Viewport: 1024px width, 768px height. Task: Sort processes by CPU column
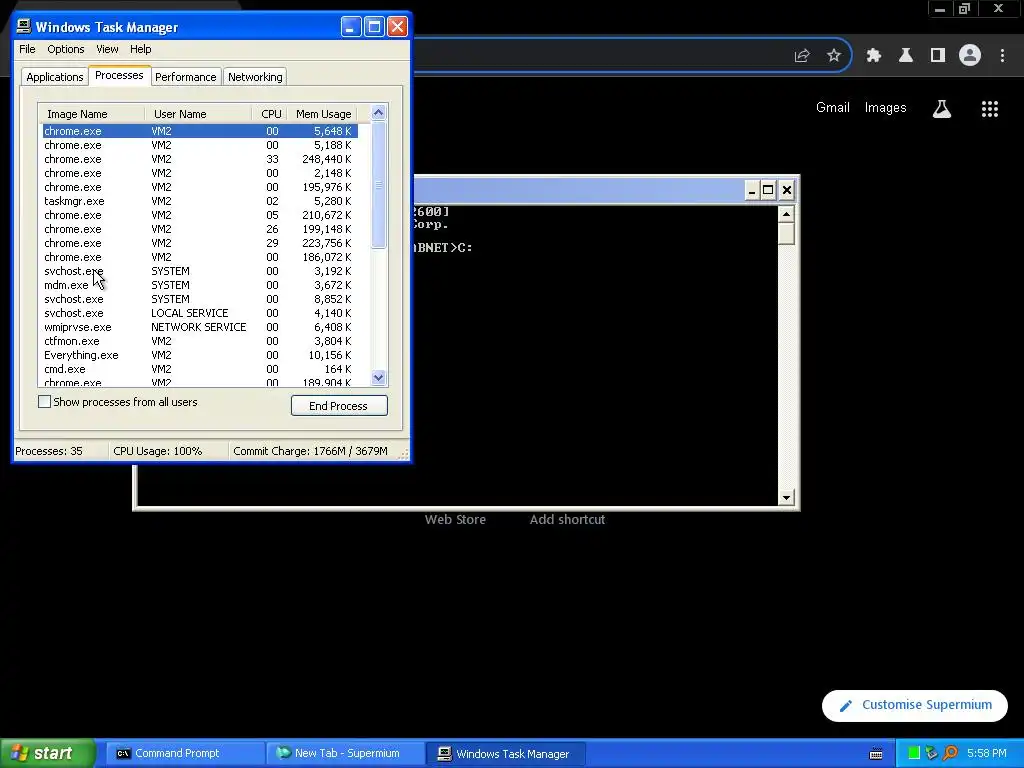[x=269, y=114]
